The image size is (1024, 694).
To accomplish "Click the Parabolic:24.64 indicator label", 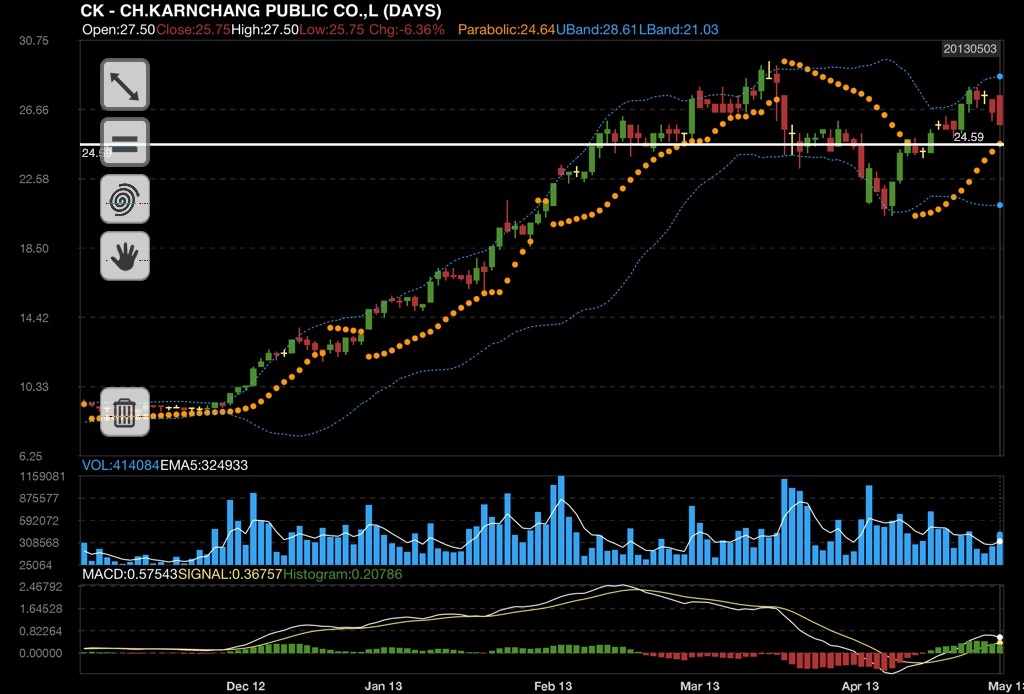I will coord(507,29).
